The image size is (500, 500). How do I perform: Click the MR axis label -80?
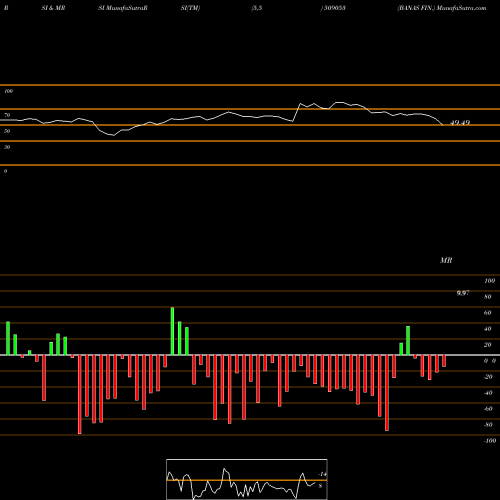click(488, 425)
